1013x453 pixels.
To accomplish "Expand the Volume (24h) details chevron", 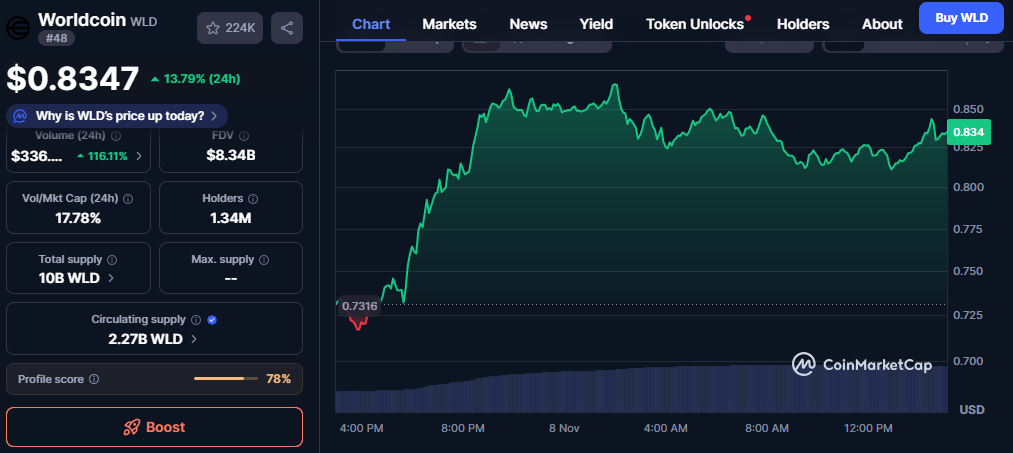I will pos(138,156).
